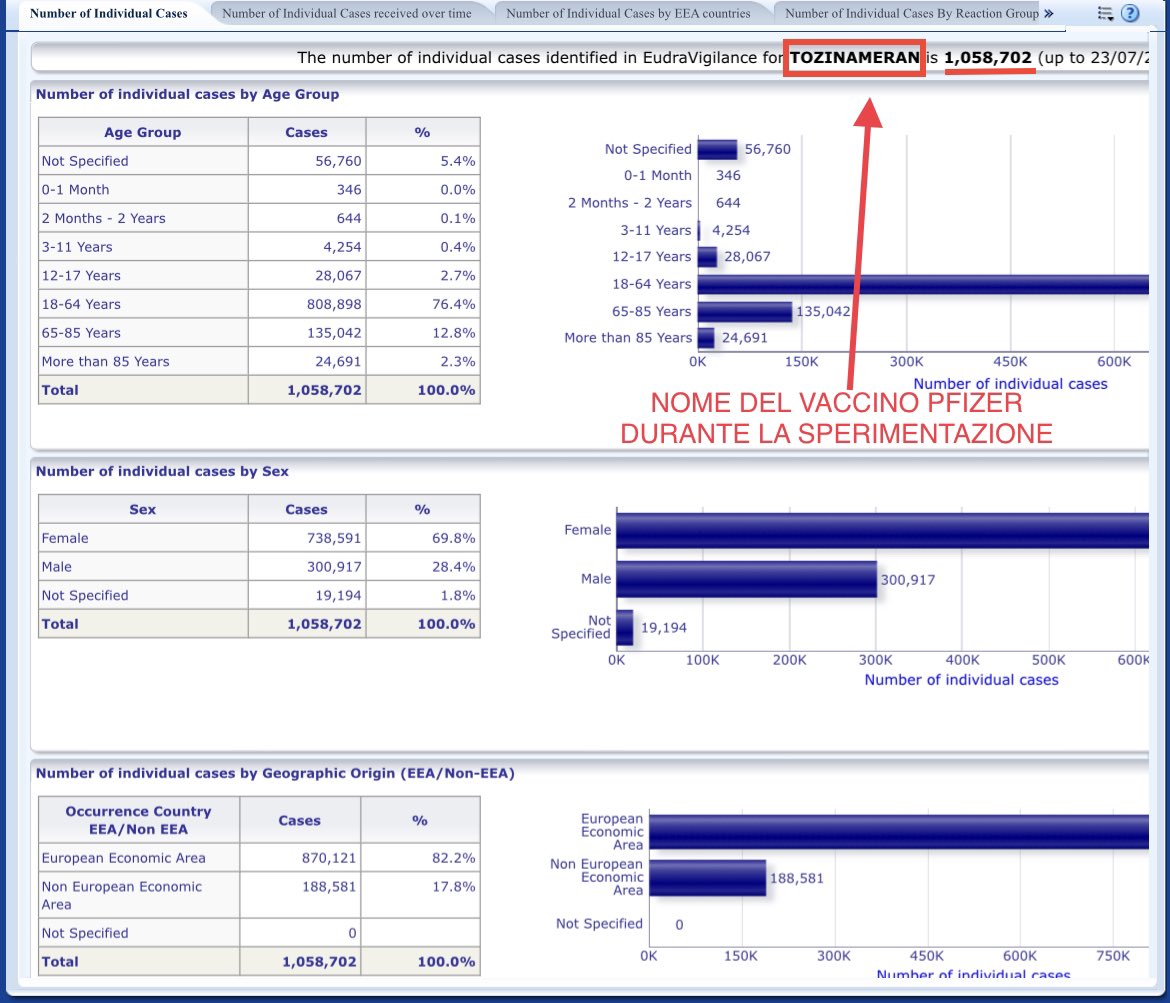Click the Male bar in Sex chart

tap(746, 579)
